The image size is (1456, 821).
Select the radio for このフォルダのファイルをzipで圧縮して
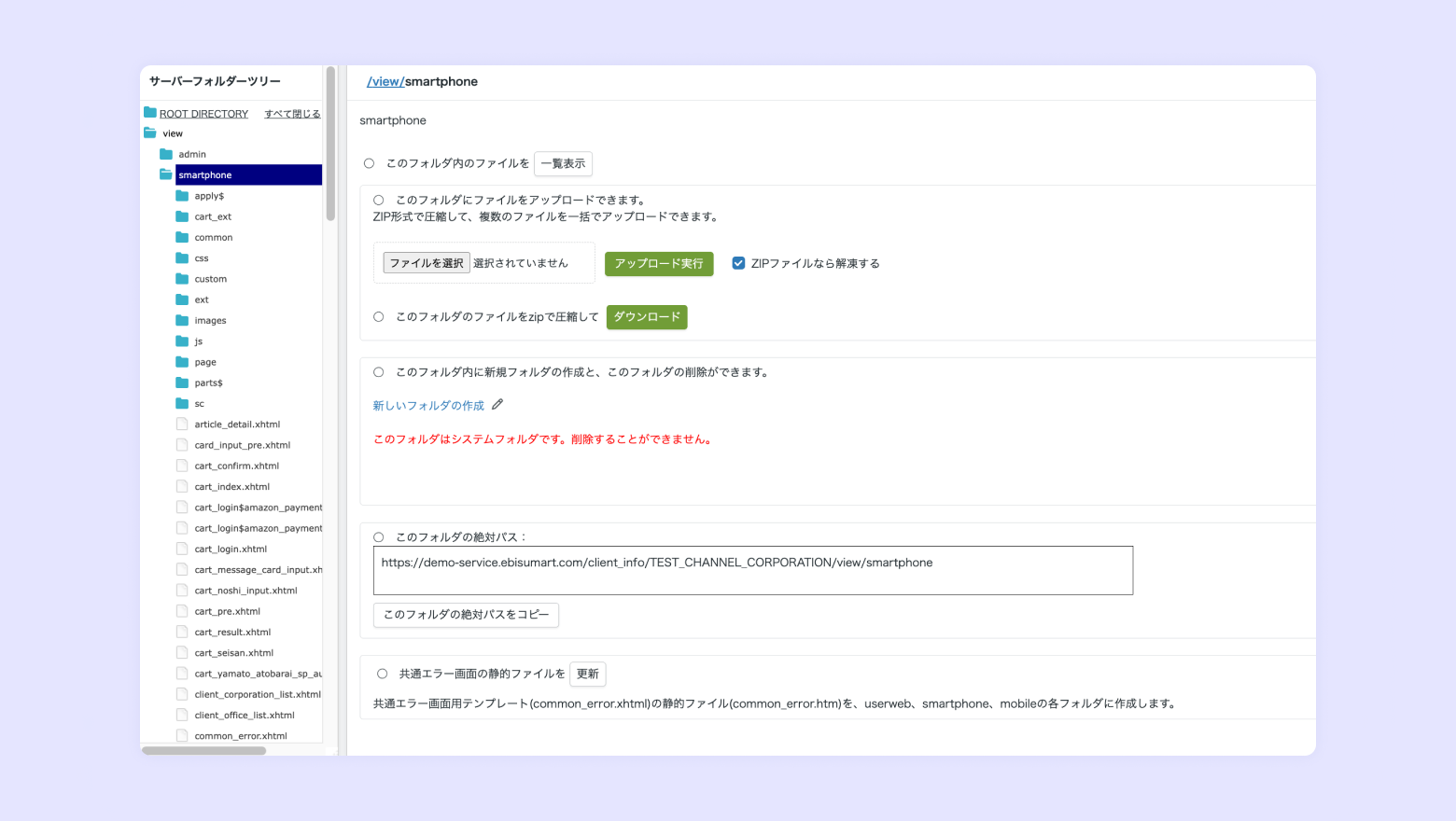(x=379, y=317)
